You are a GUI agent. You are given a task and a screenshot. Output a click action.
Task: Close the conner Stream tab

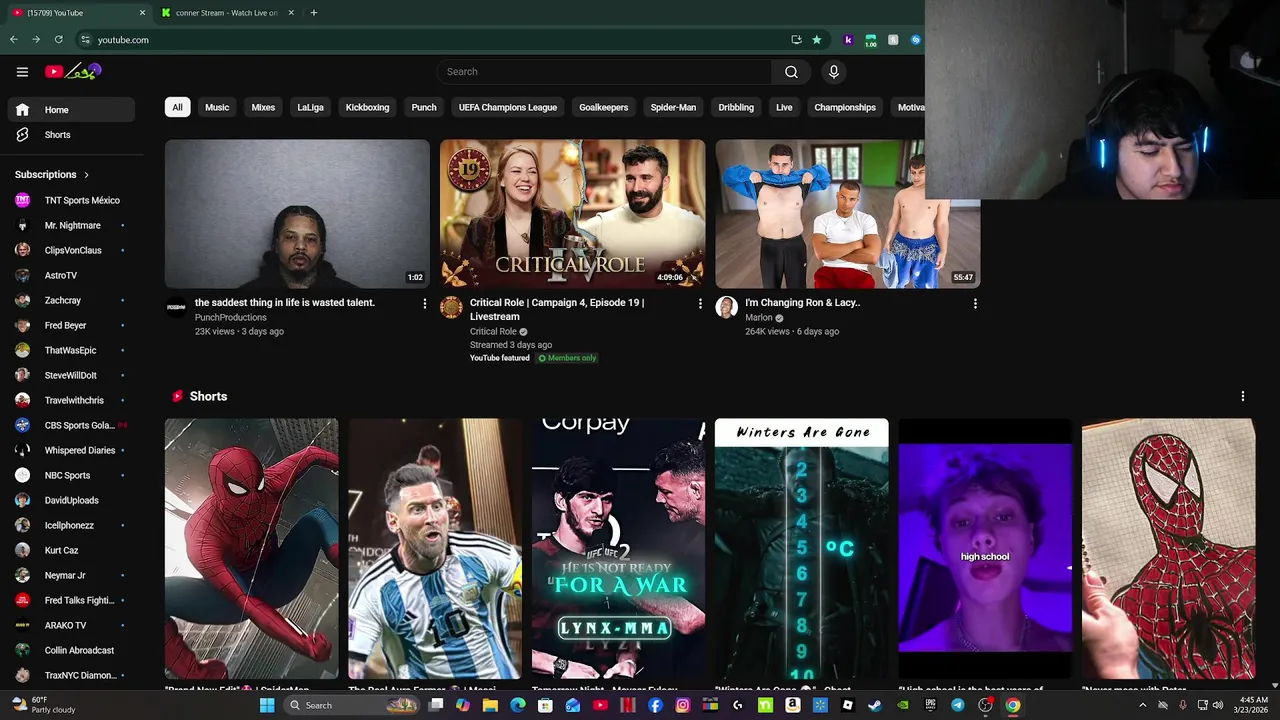pos(291,13)
